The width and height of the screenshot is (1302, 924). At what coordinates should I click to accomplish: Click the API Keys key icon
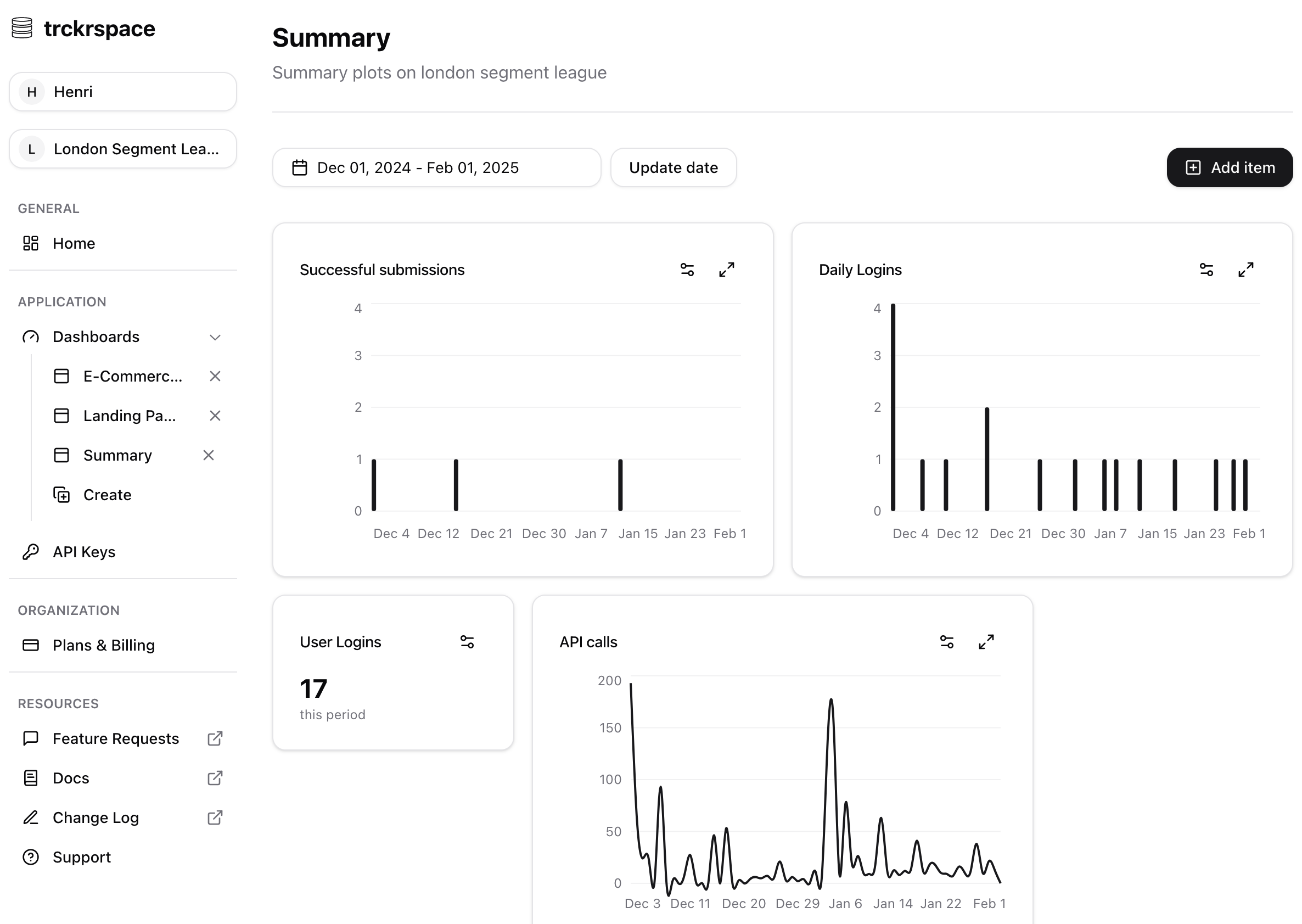tap(31, 552)
